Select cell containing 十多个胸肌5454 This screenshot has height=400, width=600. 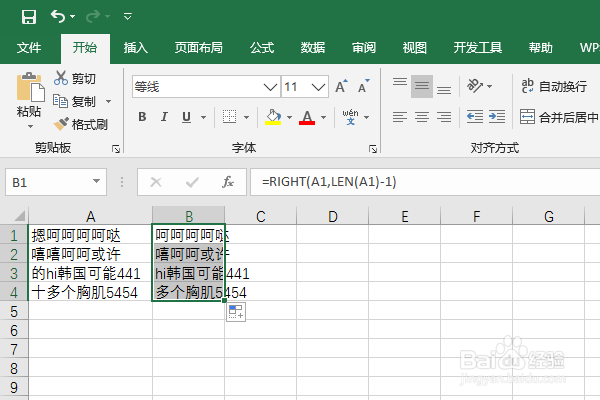(90, 292)
